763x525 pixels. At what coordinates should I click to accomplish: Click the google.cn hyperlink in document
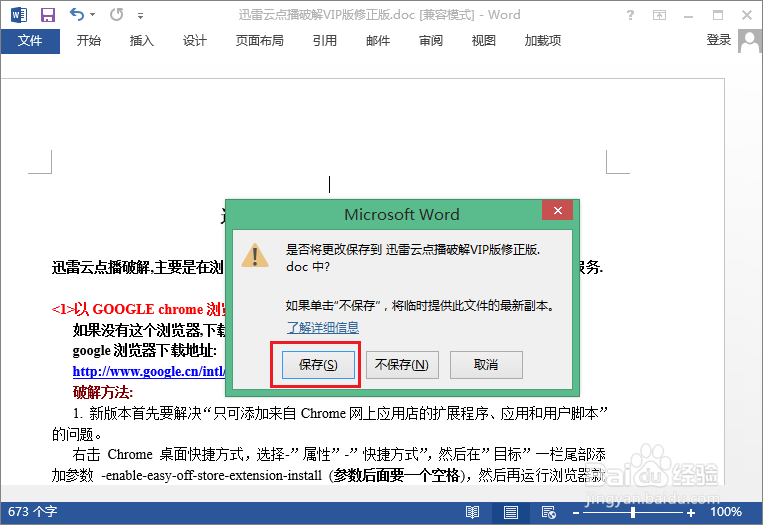149,372
